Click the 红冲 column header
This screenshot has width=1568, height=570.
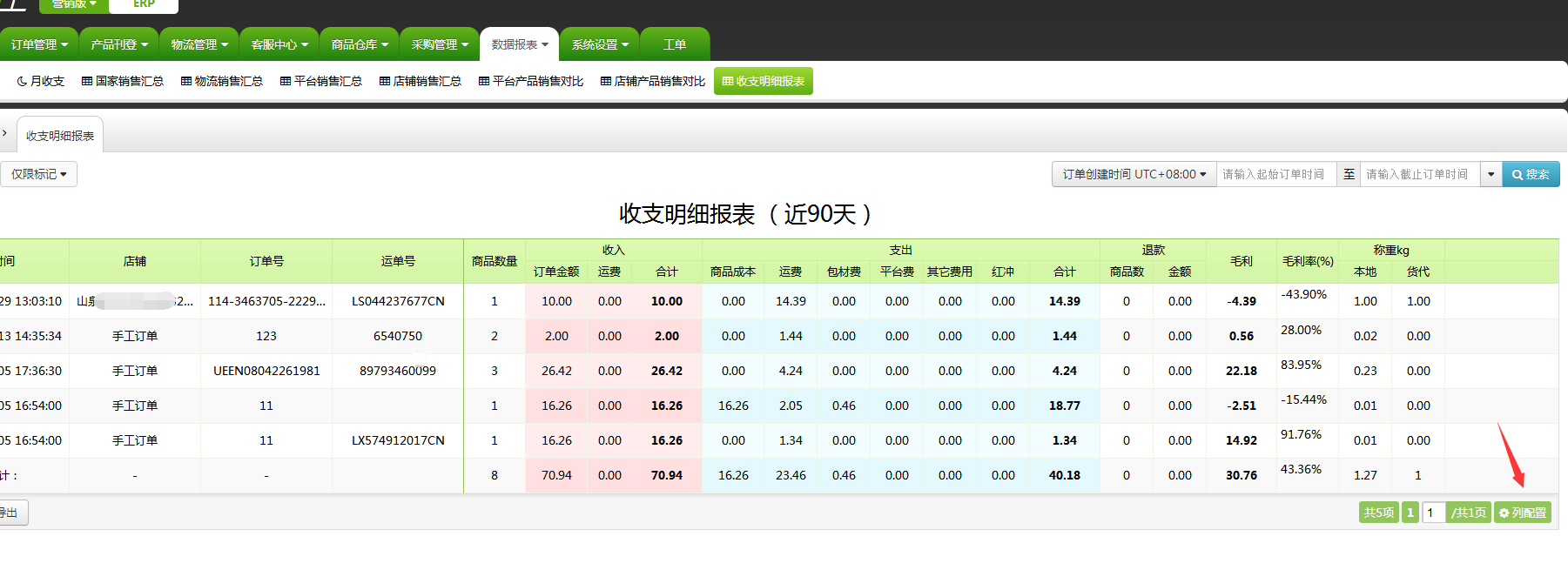(1003, 272)
